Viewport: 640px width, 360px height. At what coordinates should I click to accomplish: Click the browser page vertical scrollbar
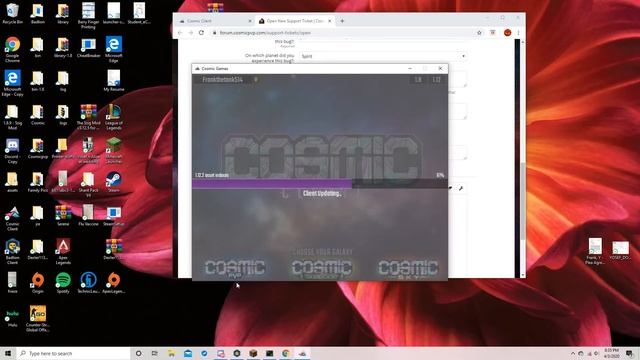[523, 200]
